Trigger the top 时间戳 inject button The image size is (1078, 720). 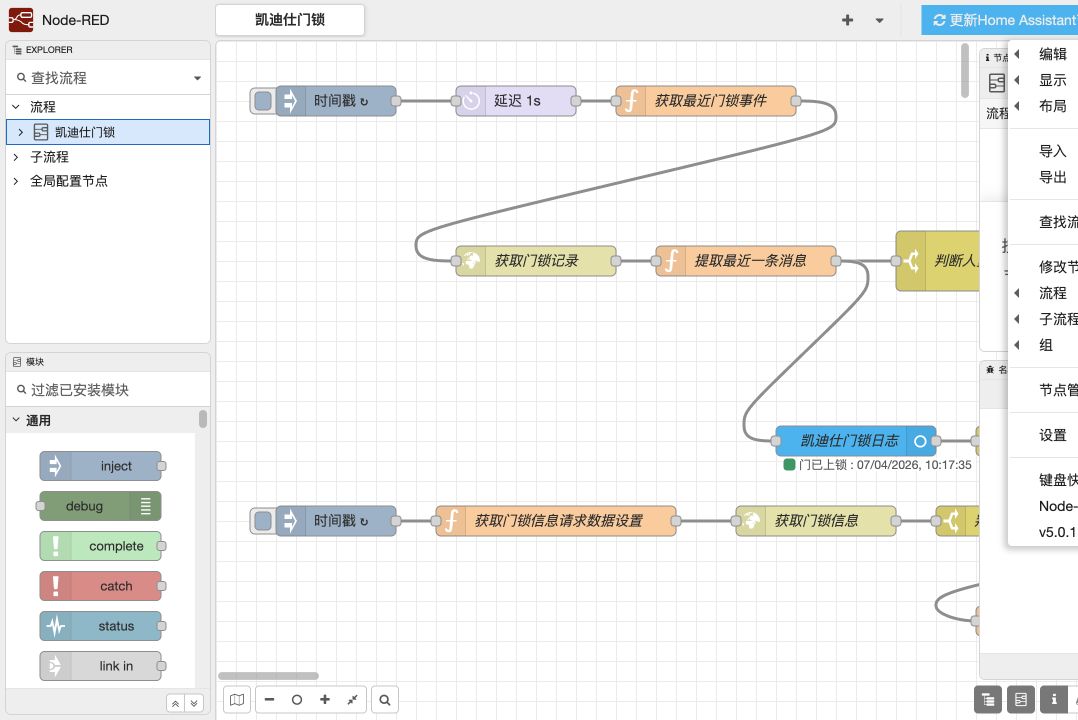click(x=263, y=101)
